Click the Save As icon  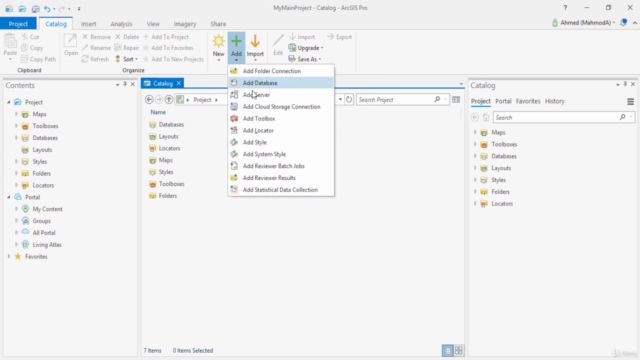[x=292, y=59]
